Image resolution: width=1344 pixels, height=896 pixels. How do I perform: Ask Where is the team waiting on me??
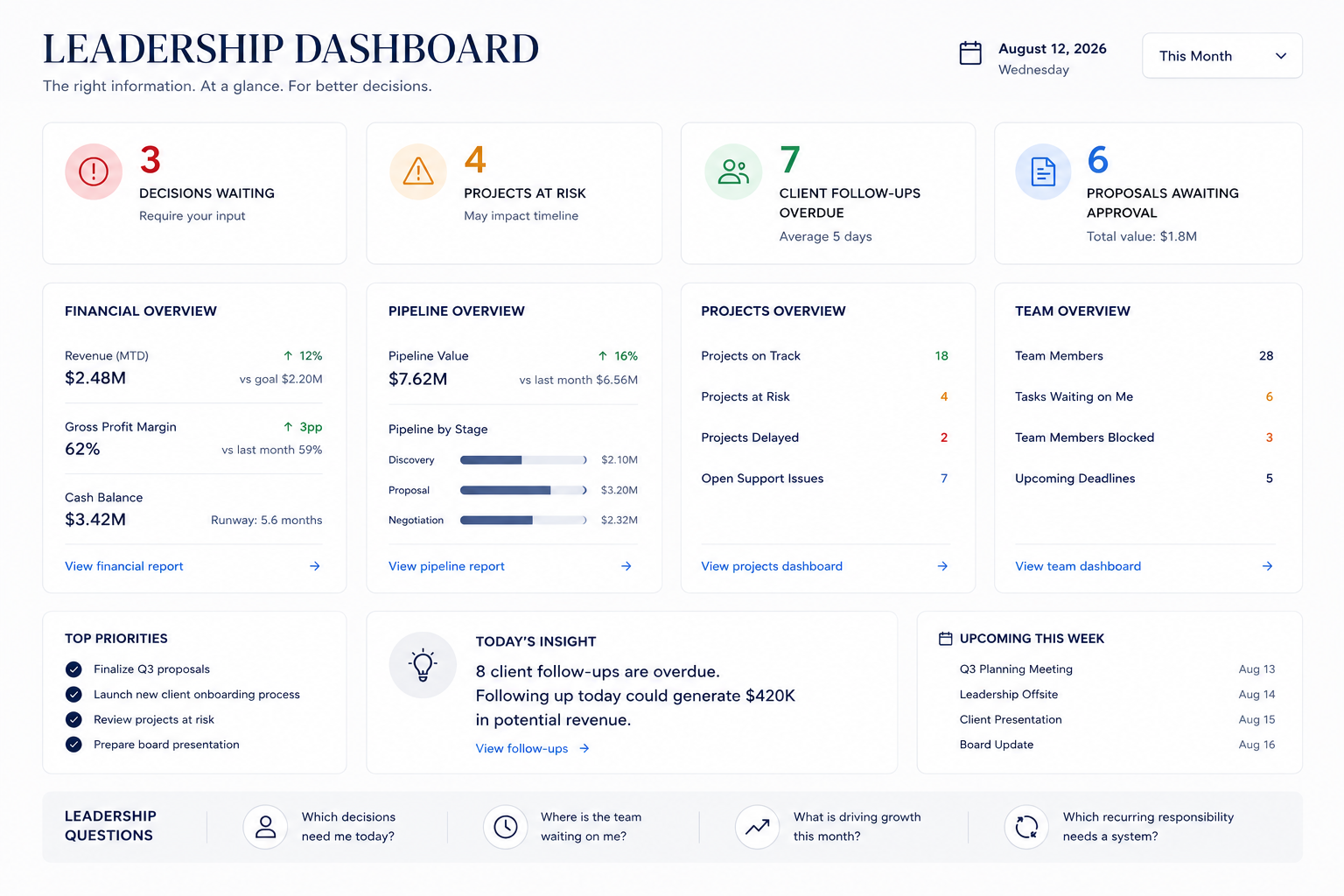point(591,827)
